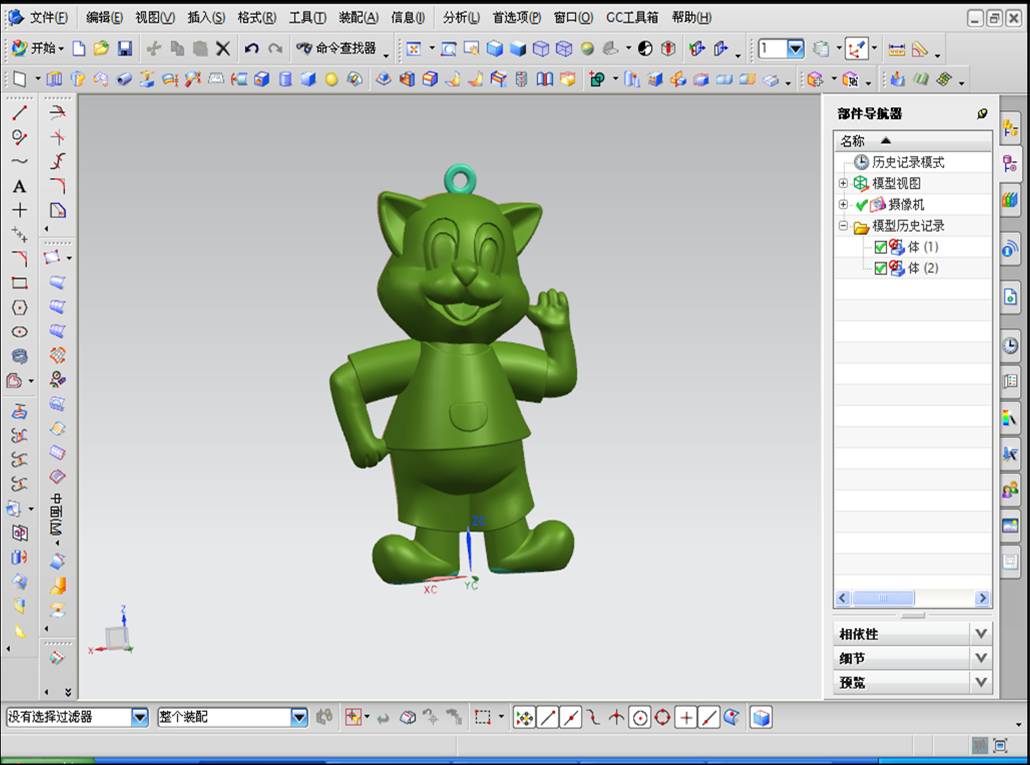Viewport: 1030px width, 765px height.
Task: Expand the 摄像机 tree node
Action: (843, 204)
